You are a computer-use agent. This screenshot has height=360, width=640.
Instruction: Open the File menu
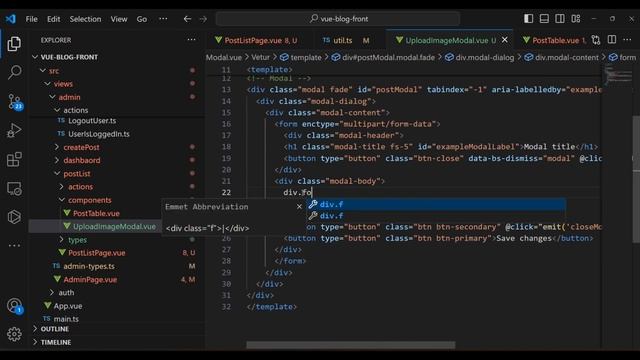point(31,19)
